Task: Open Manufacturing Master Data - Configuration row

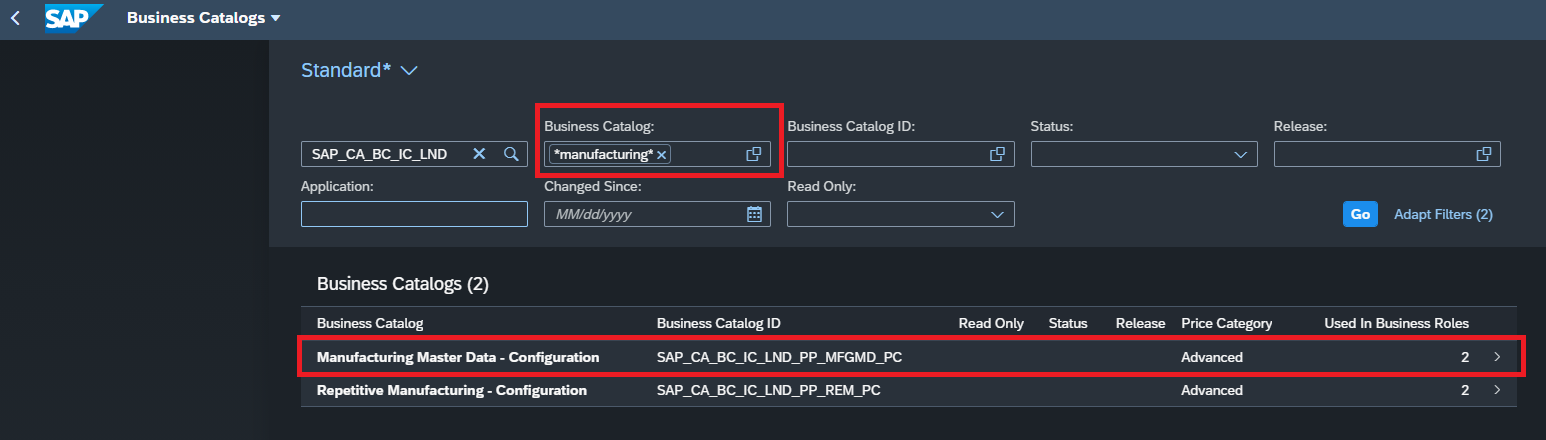Action: click(x=909, y=357)
